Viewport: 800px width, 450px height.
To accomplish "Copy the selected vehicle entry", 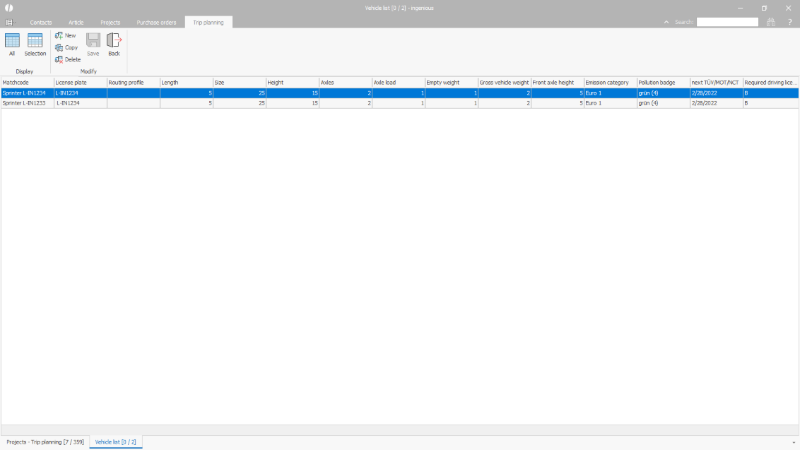I will tap(66, 47).
